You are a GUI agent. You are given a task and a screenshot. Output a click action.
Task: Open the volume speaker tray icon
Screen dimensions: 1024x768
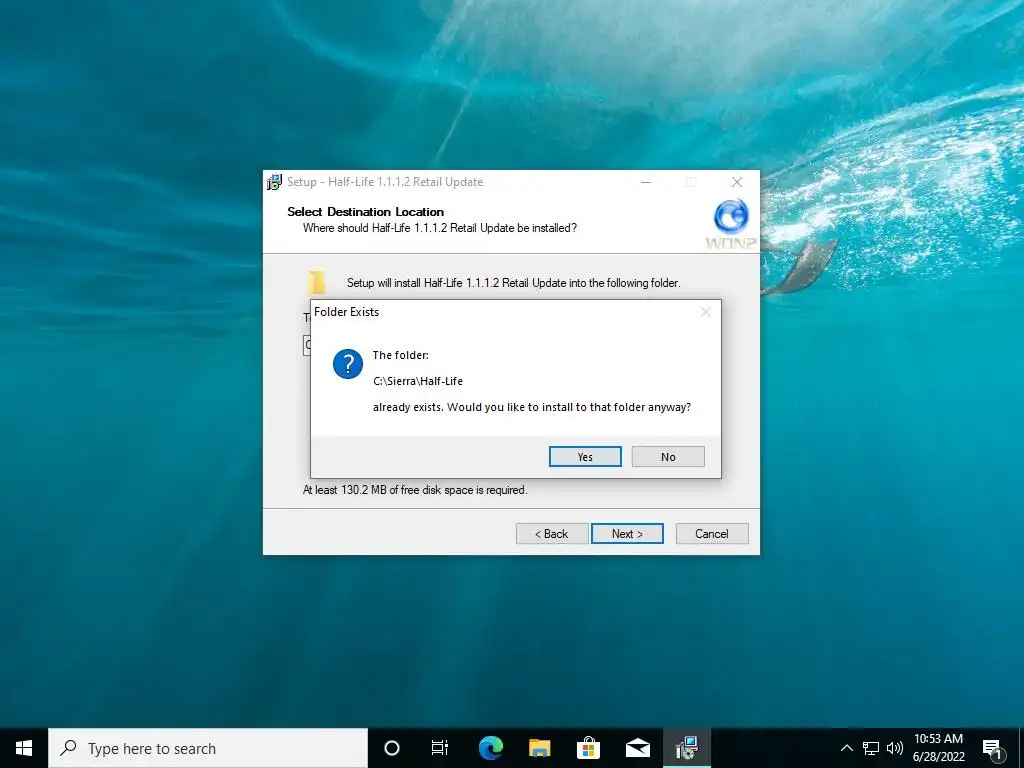point(895,748)
